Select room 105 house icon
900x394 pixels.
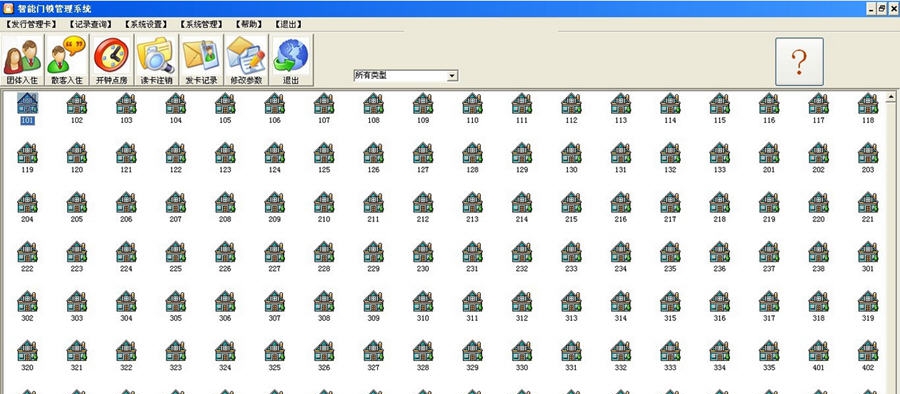tap(225, 103)
